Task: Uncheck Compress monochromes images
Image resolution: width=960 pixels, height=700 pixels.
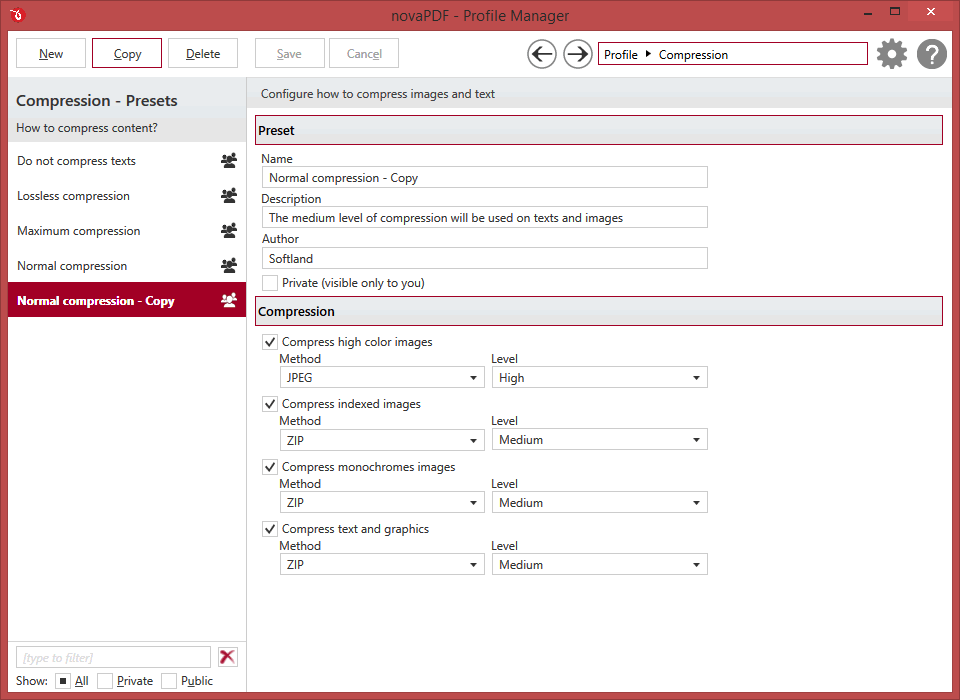Action: 269,467
